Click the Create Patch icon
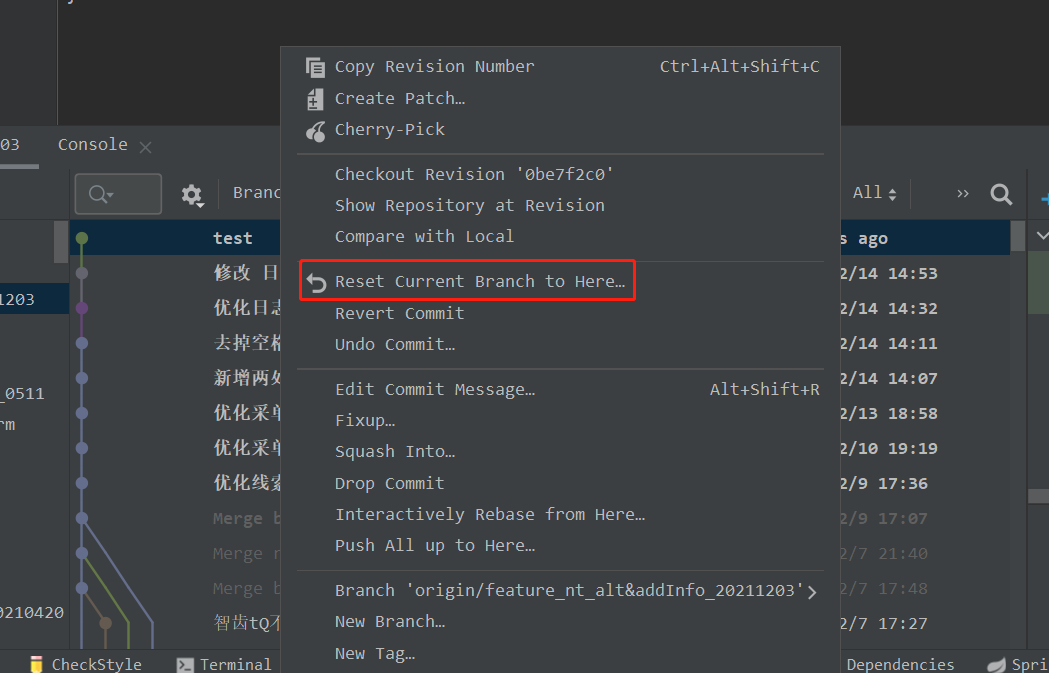 tap(315, 99)
